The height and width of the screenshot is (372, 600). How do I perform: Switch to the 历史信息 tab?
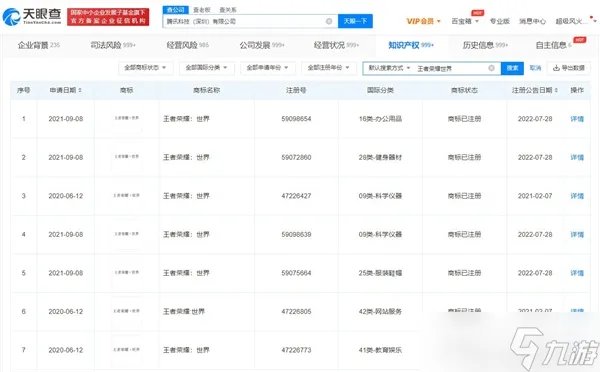click(485, 45)
